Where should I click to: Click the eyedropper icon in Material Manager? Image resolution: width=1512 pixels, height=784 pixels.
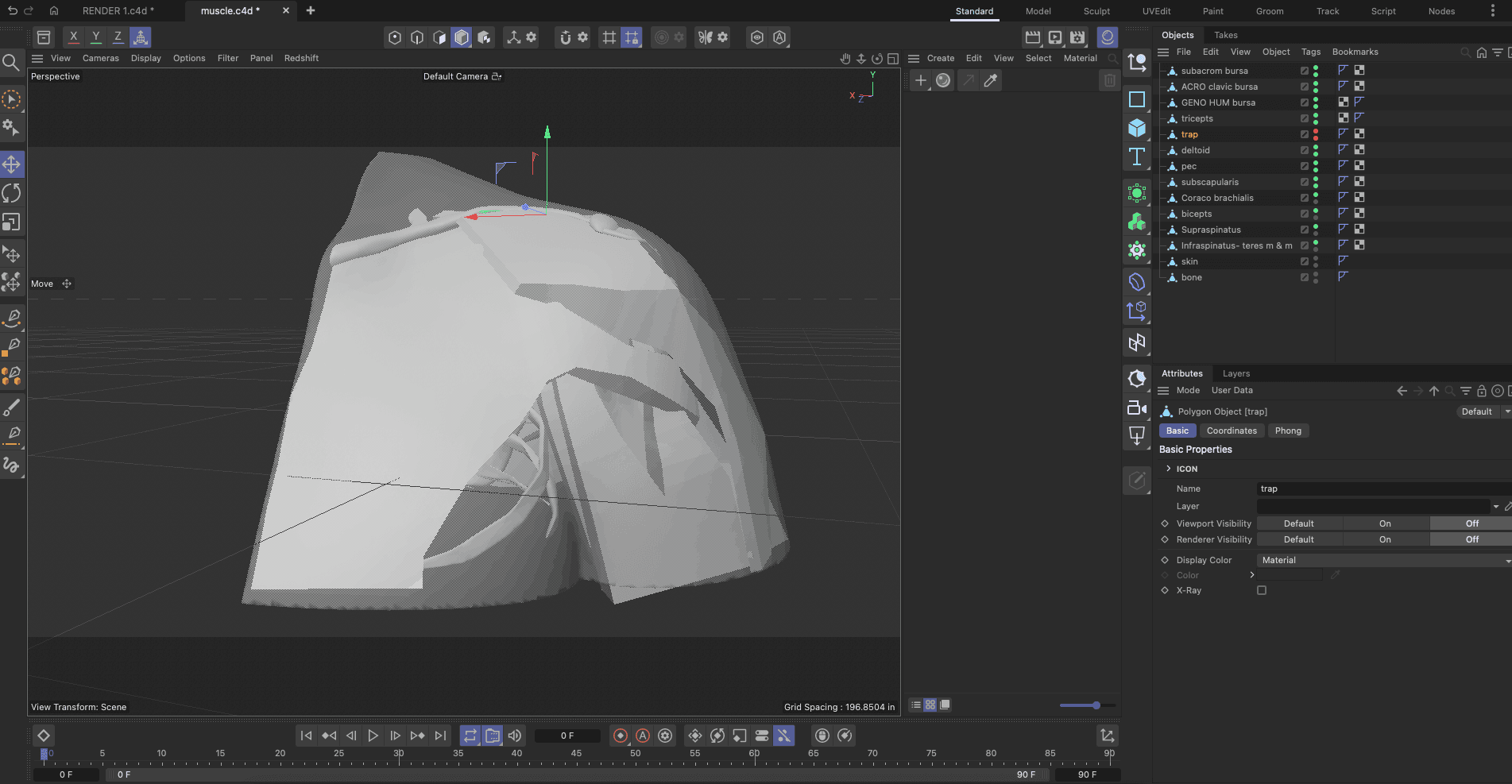point(991,80)
